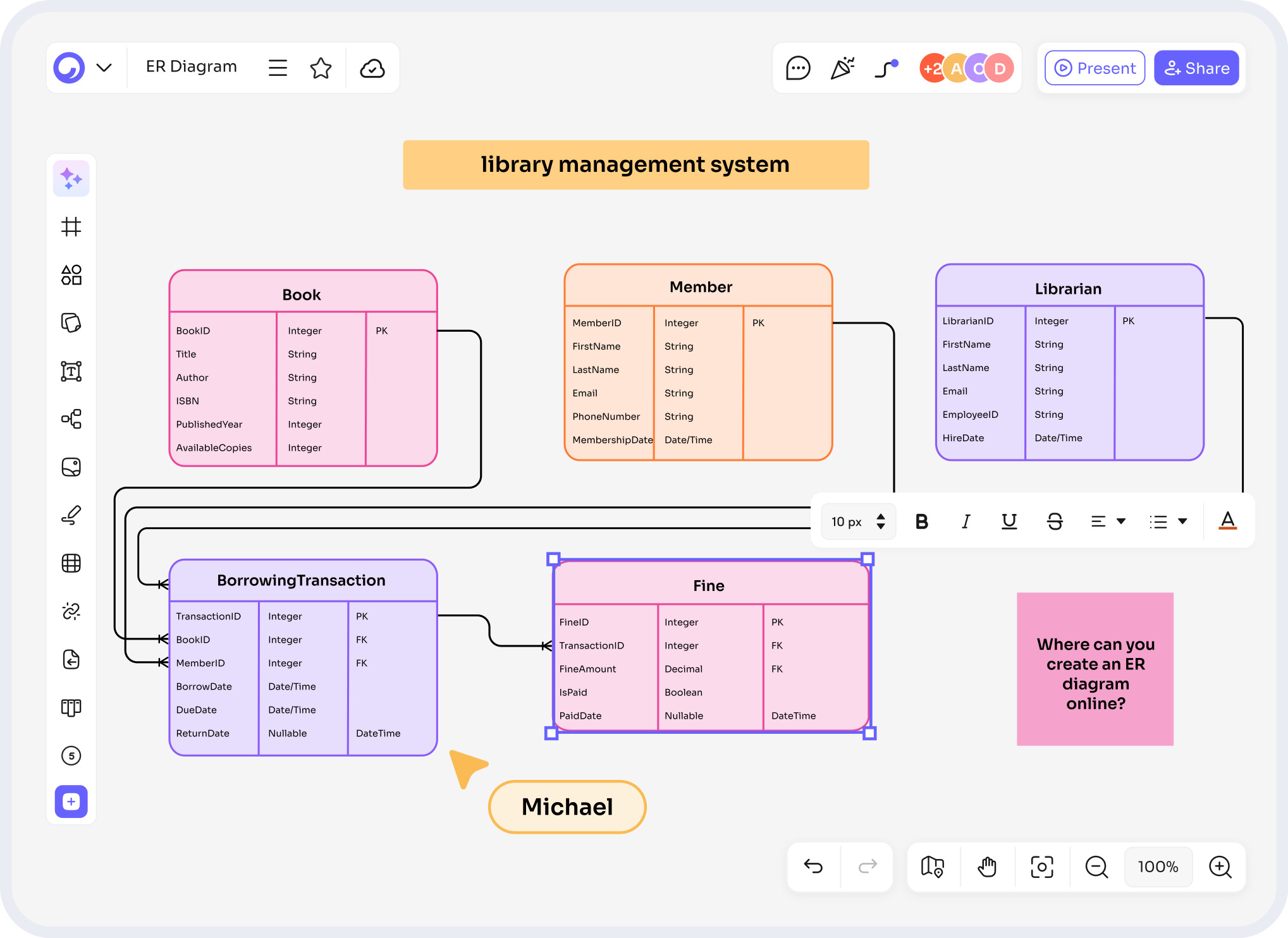Screen dimensions: 1288x938
Task: Open the font color picker
Action: click(x=1227, y=521)
